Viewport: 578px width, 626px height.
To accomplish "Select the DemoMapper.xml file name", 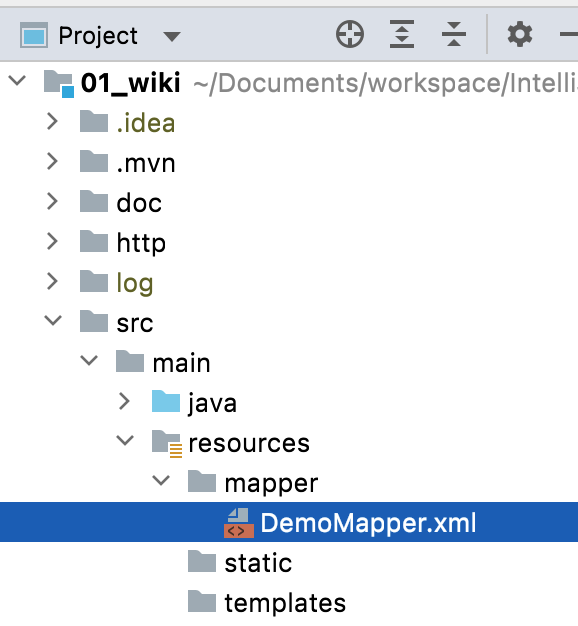I will point(368,523).
